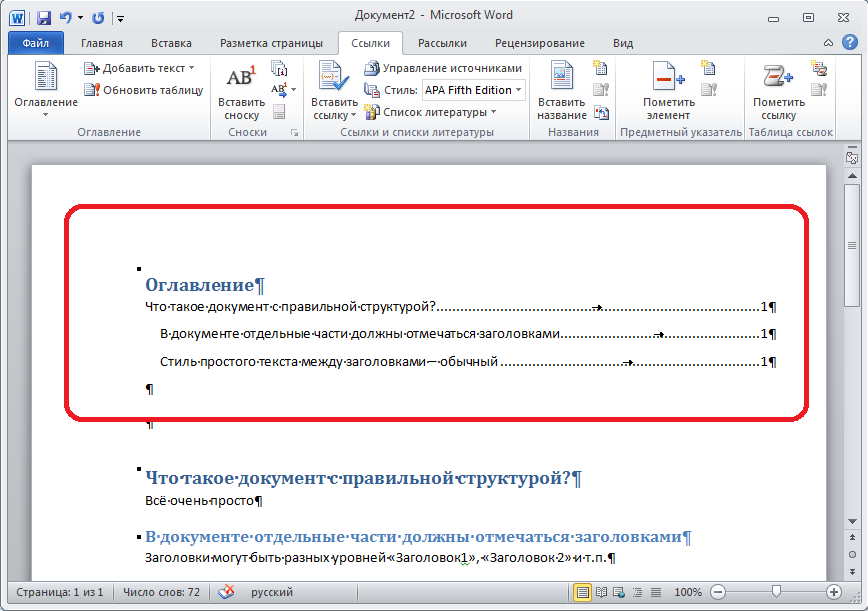The height and width of the screenshot is (611, 868).
Task: Switch to Full Screen Reading view
Action: pyautogui.click(x=600, y=592)
